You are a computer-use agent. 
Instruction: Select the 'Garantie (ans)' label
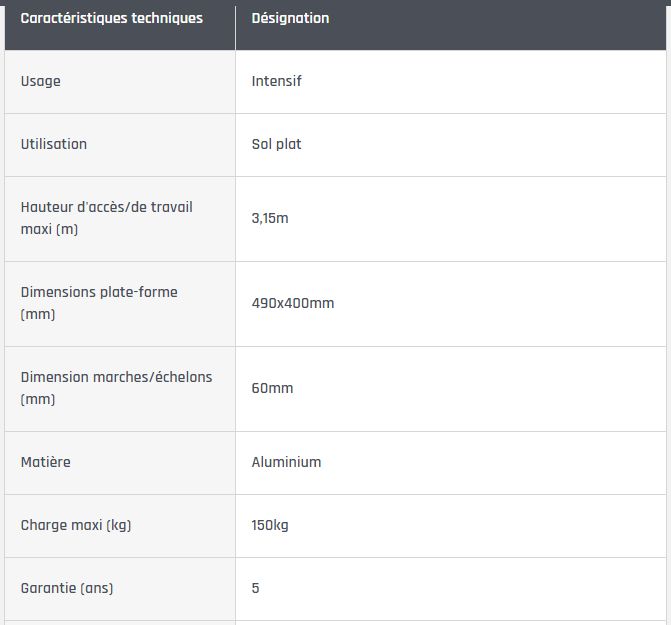pyautogui.click(x=66, y=588)
